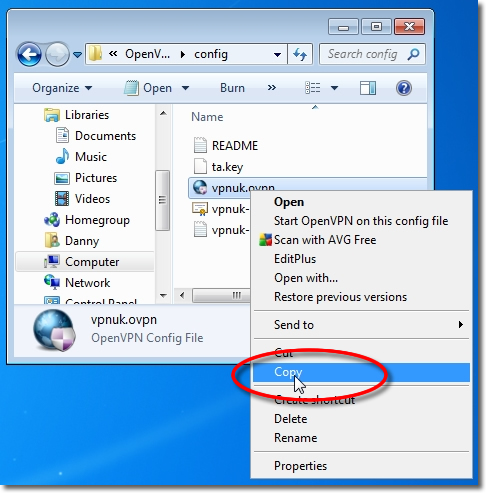
Task: Click the Videos filmstrip icon
Action: coord(62,199)
